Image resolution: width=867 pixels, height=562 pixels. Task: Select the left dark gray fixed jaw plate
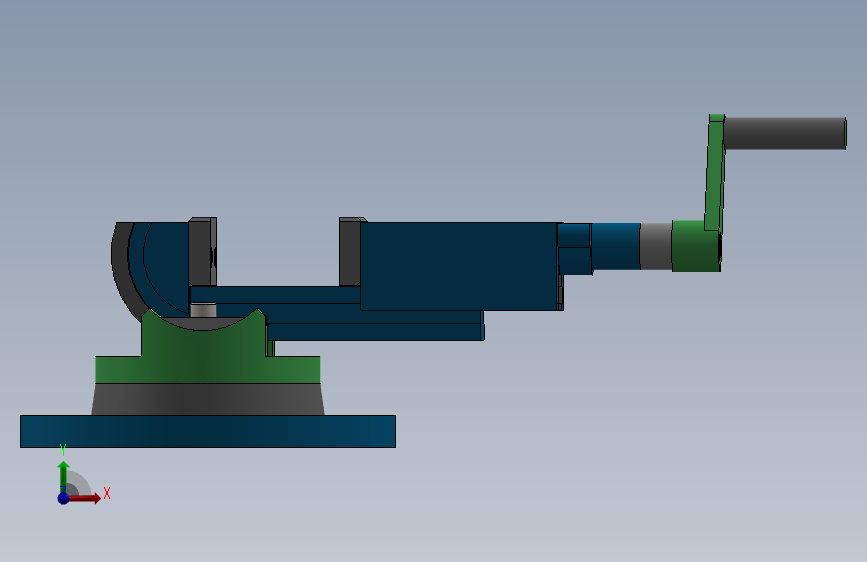[x=202, y=252]
